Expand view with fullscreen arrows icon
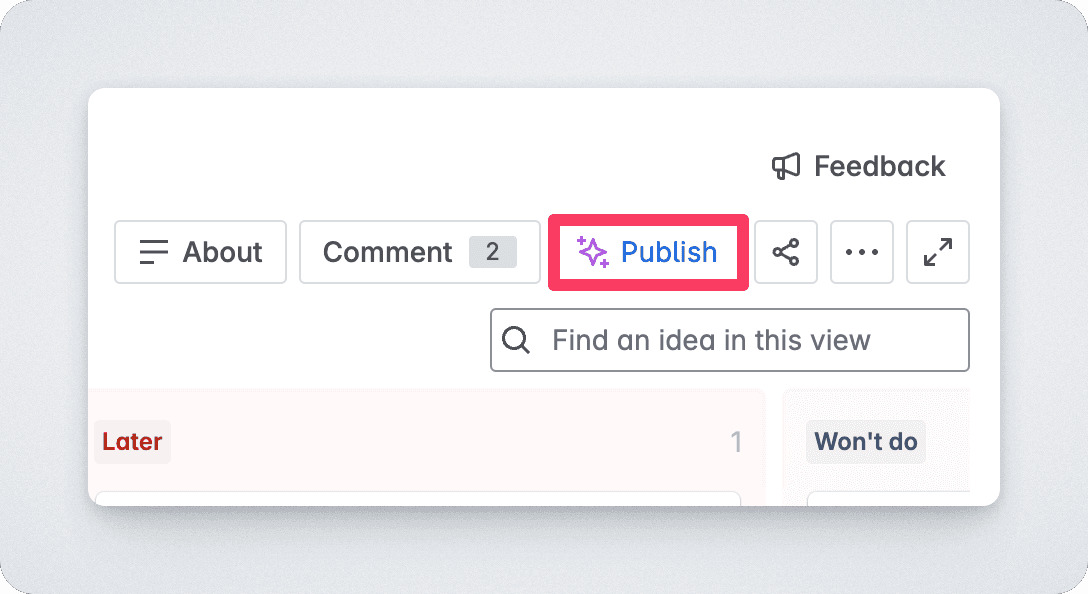1088x594 pixels. pos(937,252)
